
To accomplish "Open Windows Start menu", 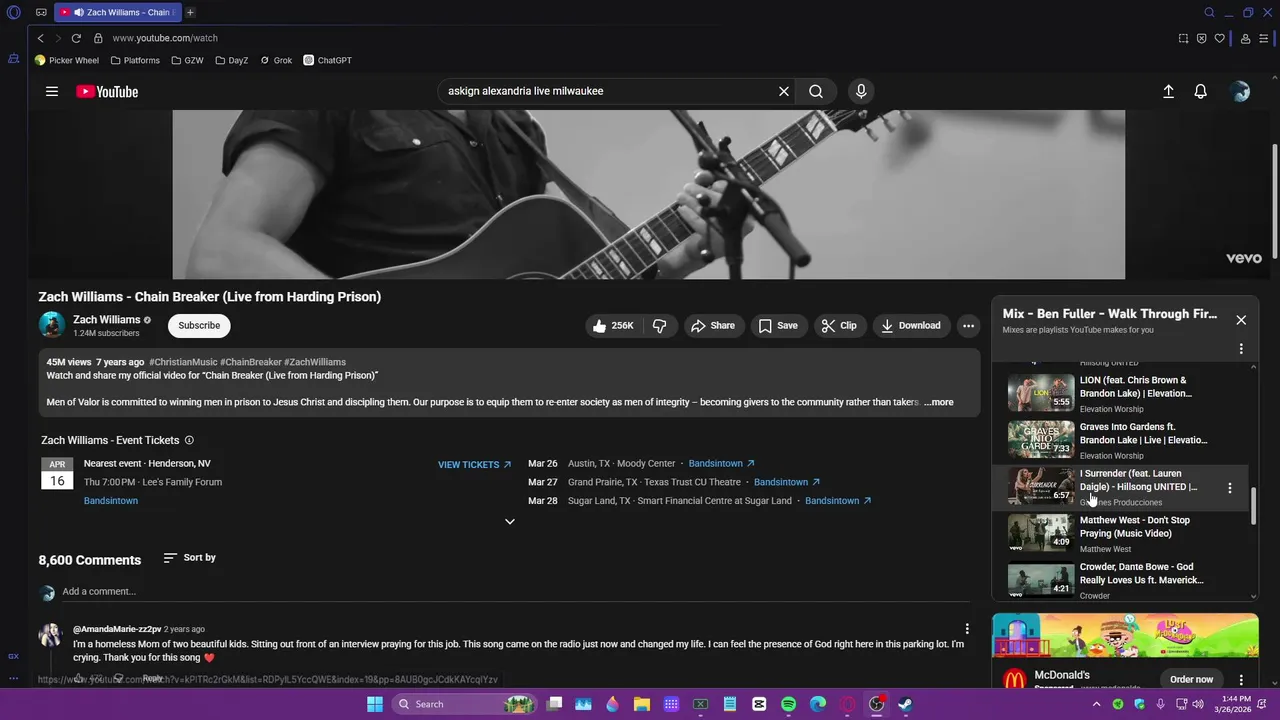I will point(375,704).
